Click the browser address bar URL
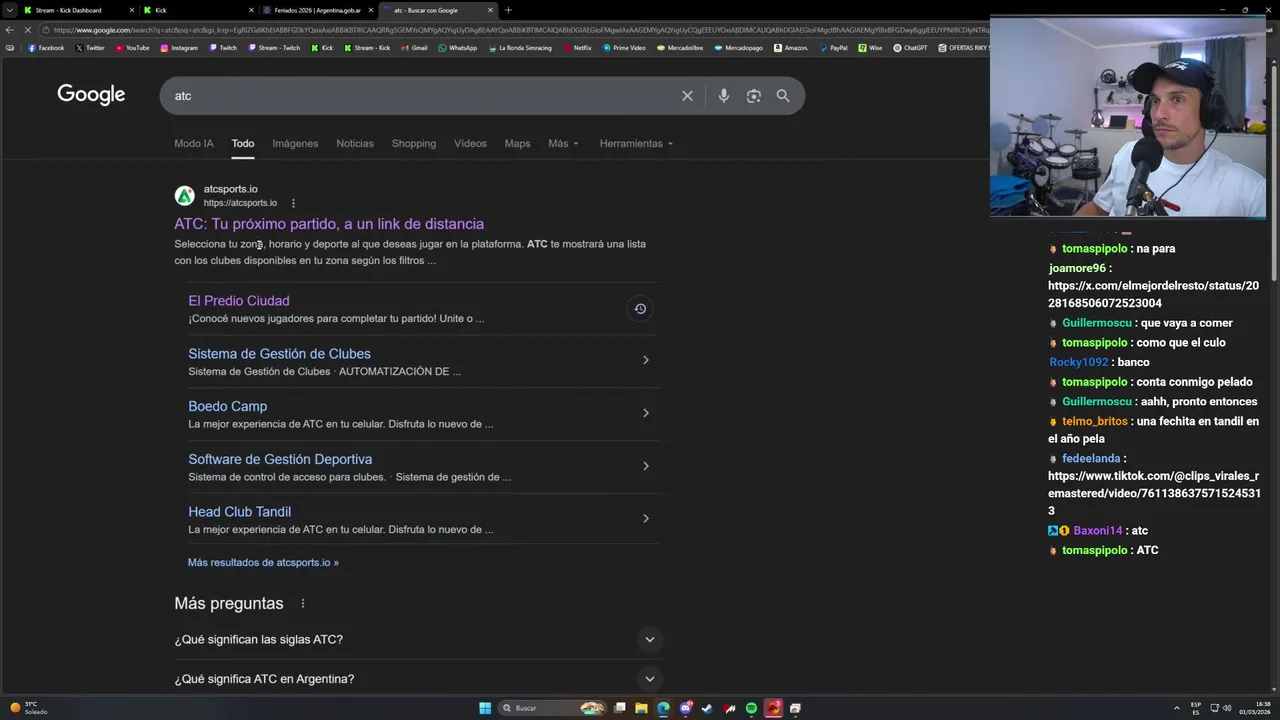1280x720 pixels. [x=520, y=30]
